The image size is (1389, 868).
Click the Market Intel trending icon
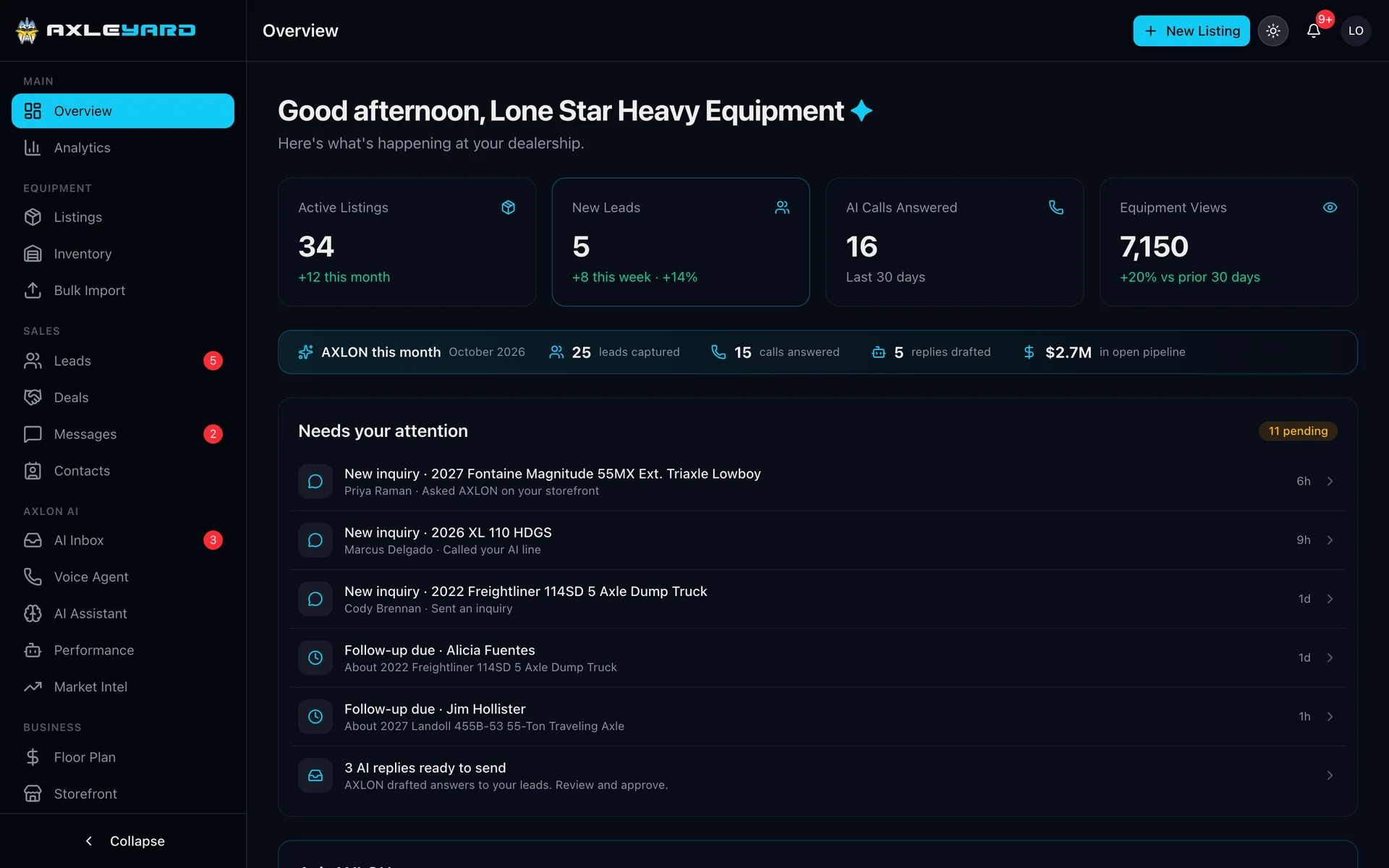coord(33,686)
